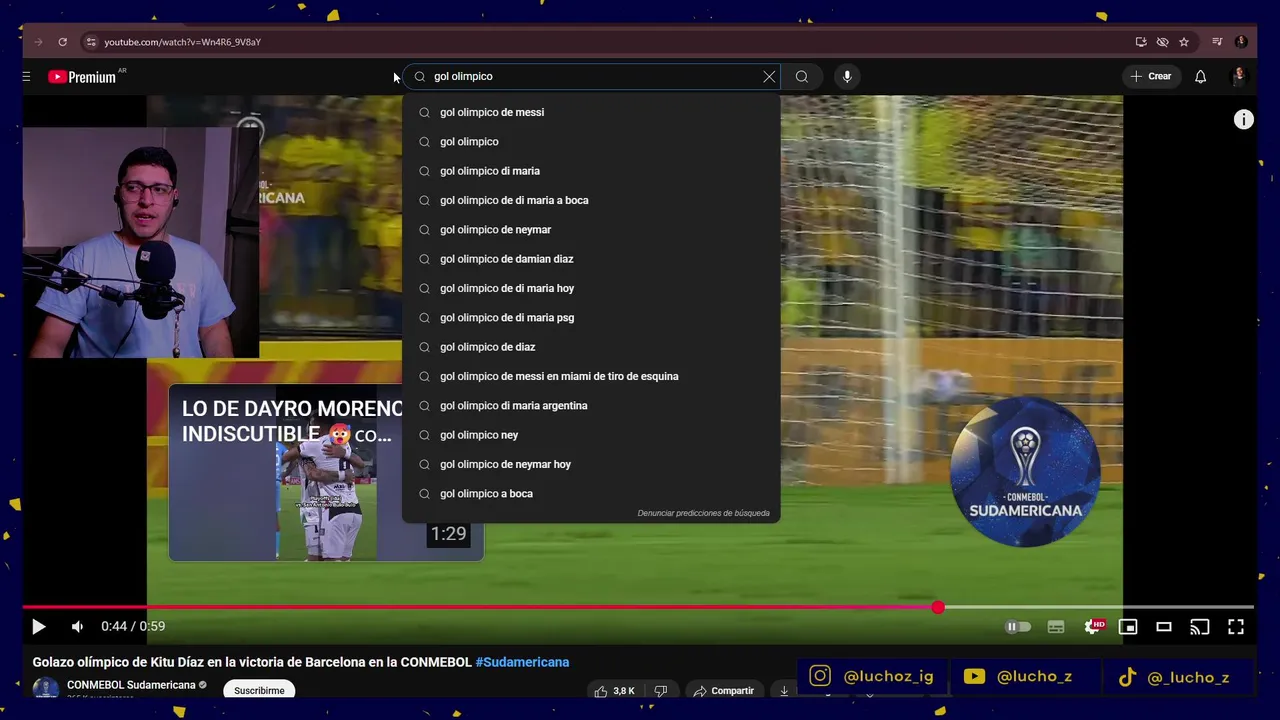This screenshot has width=1280, height=720.
Task: Choose 'gol olimpico de di maria hoy'
Action: coord(591,288)
